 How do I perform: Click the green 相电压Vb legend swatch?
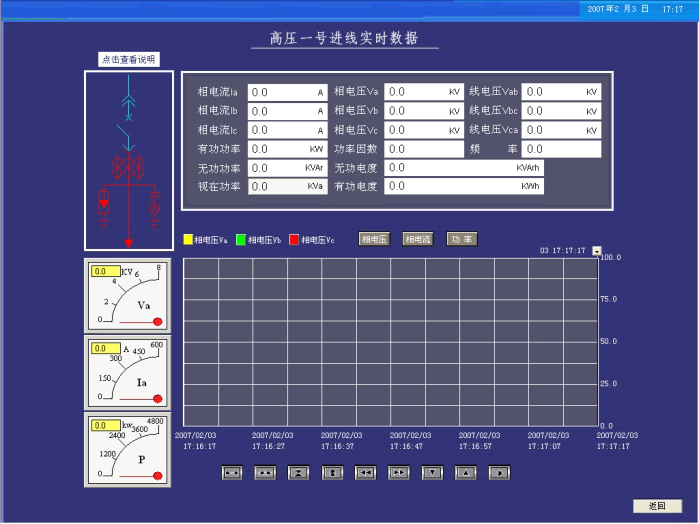(241, 240)
